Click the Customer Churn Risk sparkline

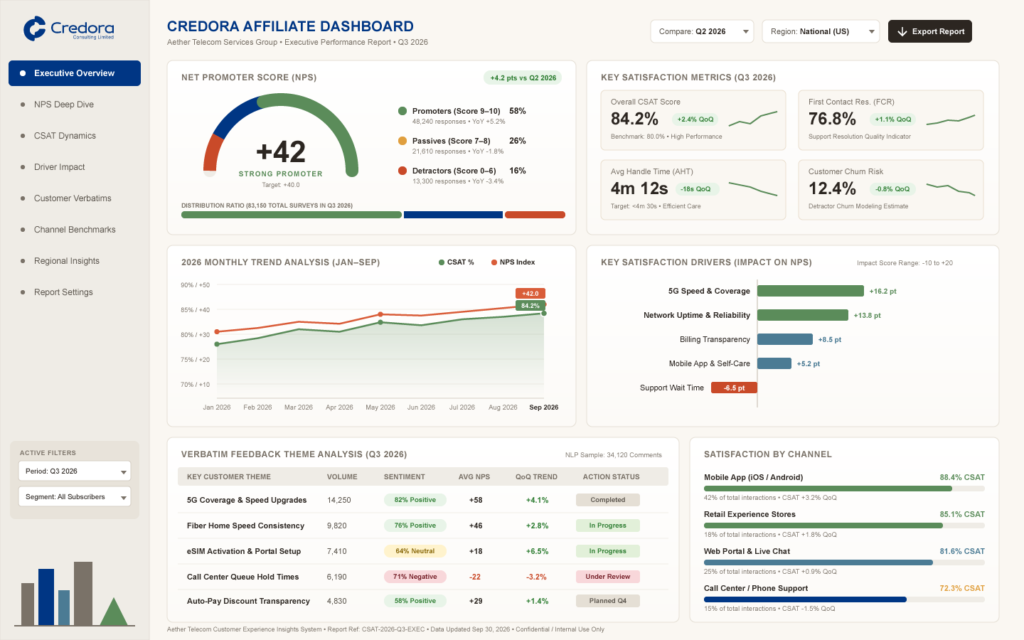pyautogui.click(x=950, y=189)
